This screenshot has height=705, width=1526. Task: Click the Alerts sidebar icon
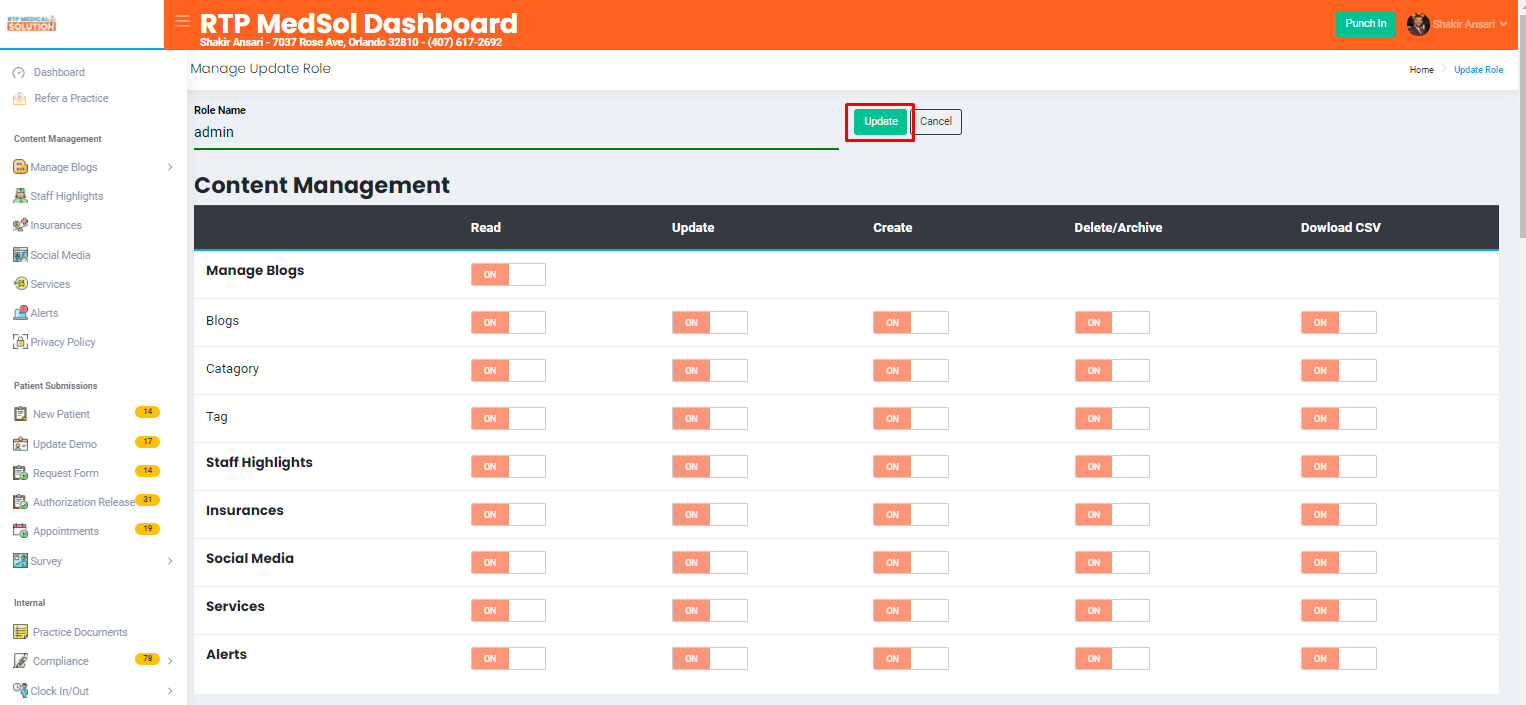point(20,313)
